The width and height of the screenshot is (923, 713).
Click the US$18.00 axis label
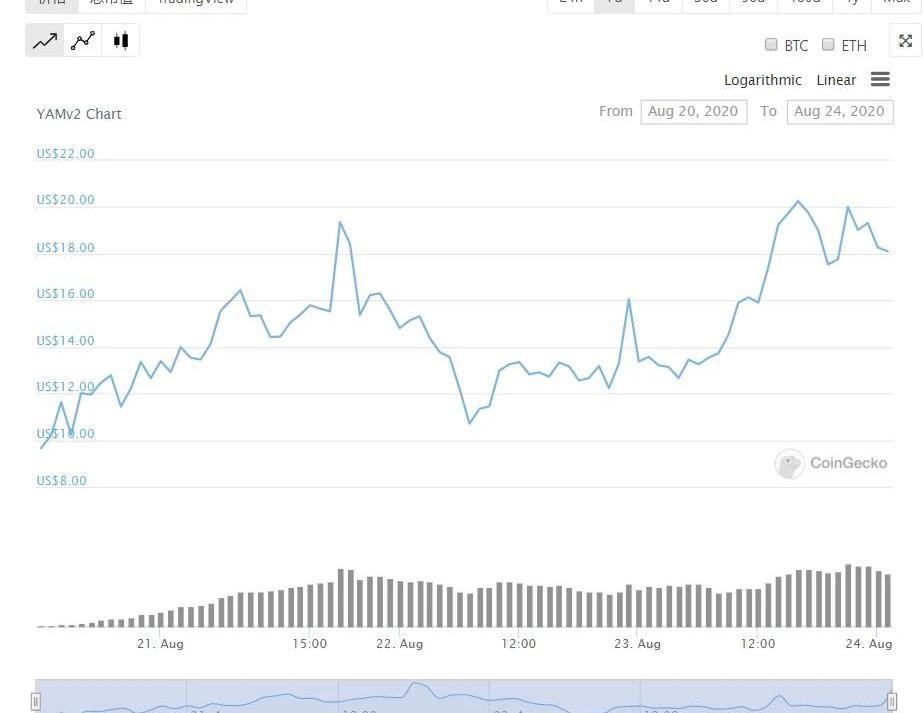point(65,248)
